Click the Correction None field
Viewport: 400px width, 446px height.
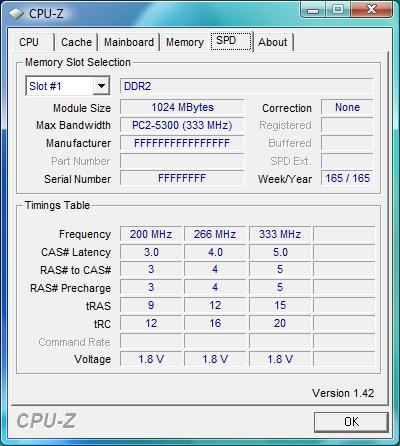(347, 107)
